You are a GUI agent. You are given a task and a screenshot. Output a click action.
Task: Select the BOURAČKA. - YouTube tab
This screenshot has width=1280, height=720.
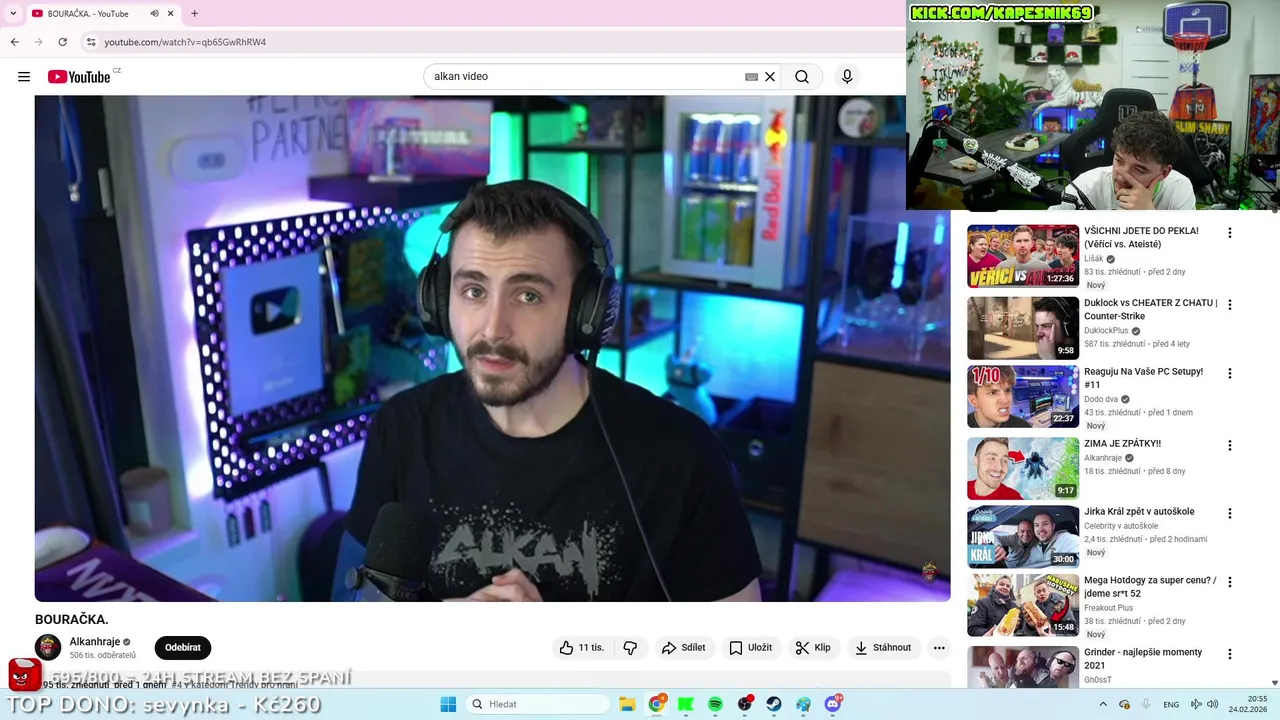tap(88, 14)
